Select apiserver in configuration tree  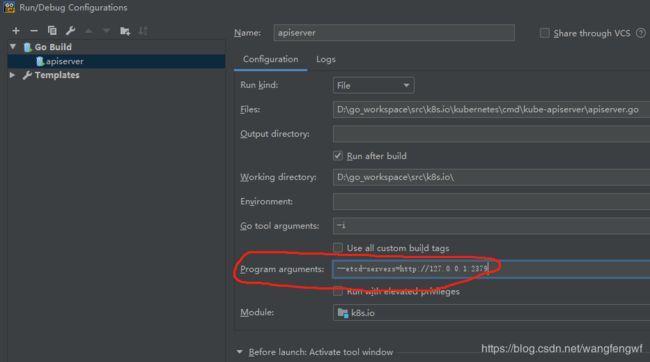[116, 61]
